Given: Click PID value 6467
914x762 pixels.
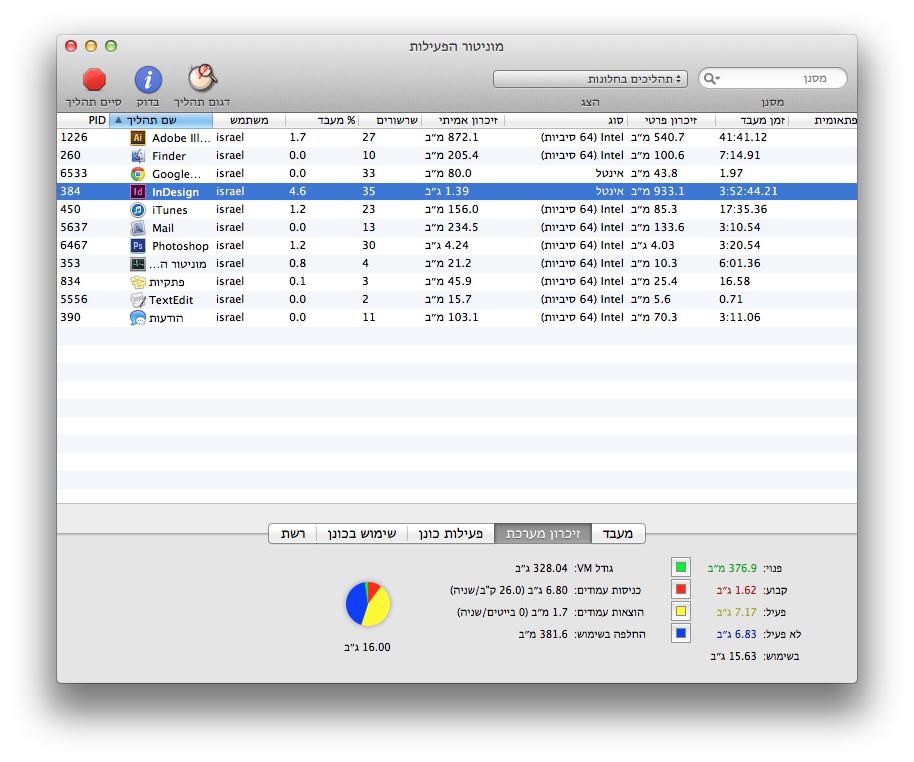Looking at the screenshot, I should click(x=74, y=245).
